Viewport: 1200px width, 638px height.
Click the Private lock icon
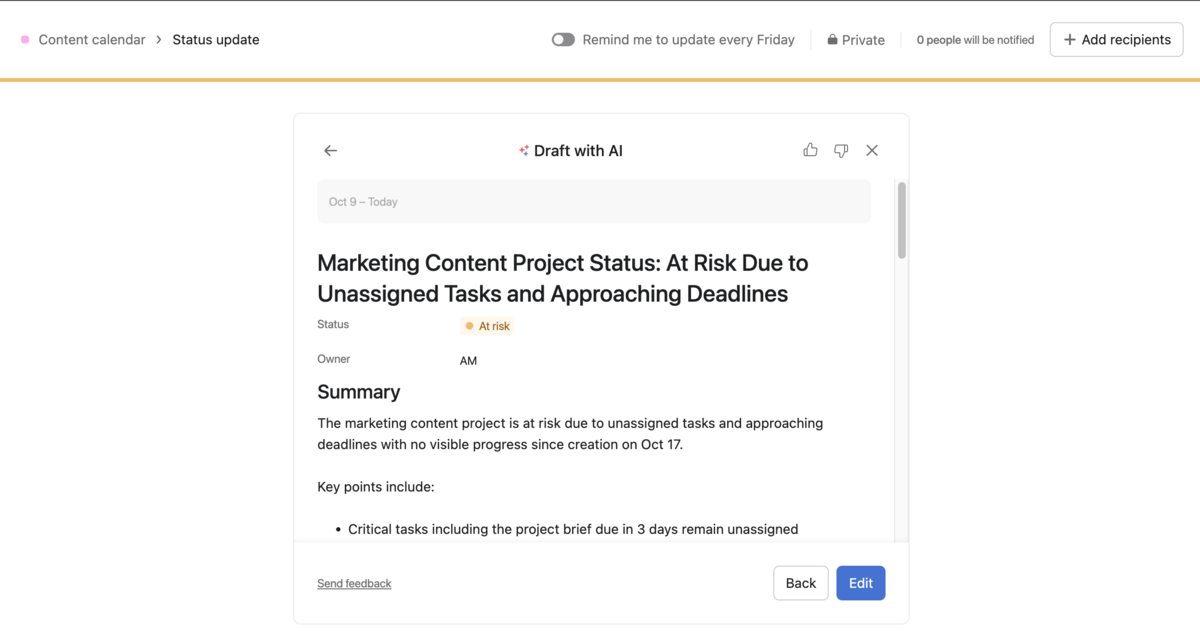click(831, 39)
